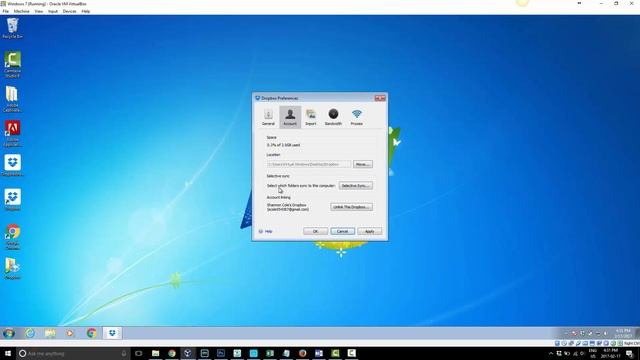Open Word on the host taskbar
640x360 pixels.
[x=319, y=353]
